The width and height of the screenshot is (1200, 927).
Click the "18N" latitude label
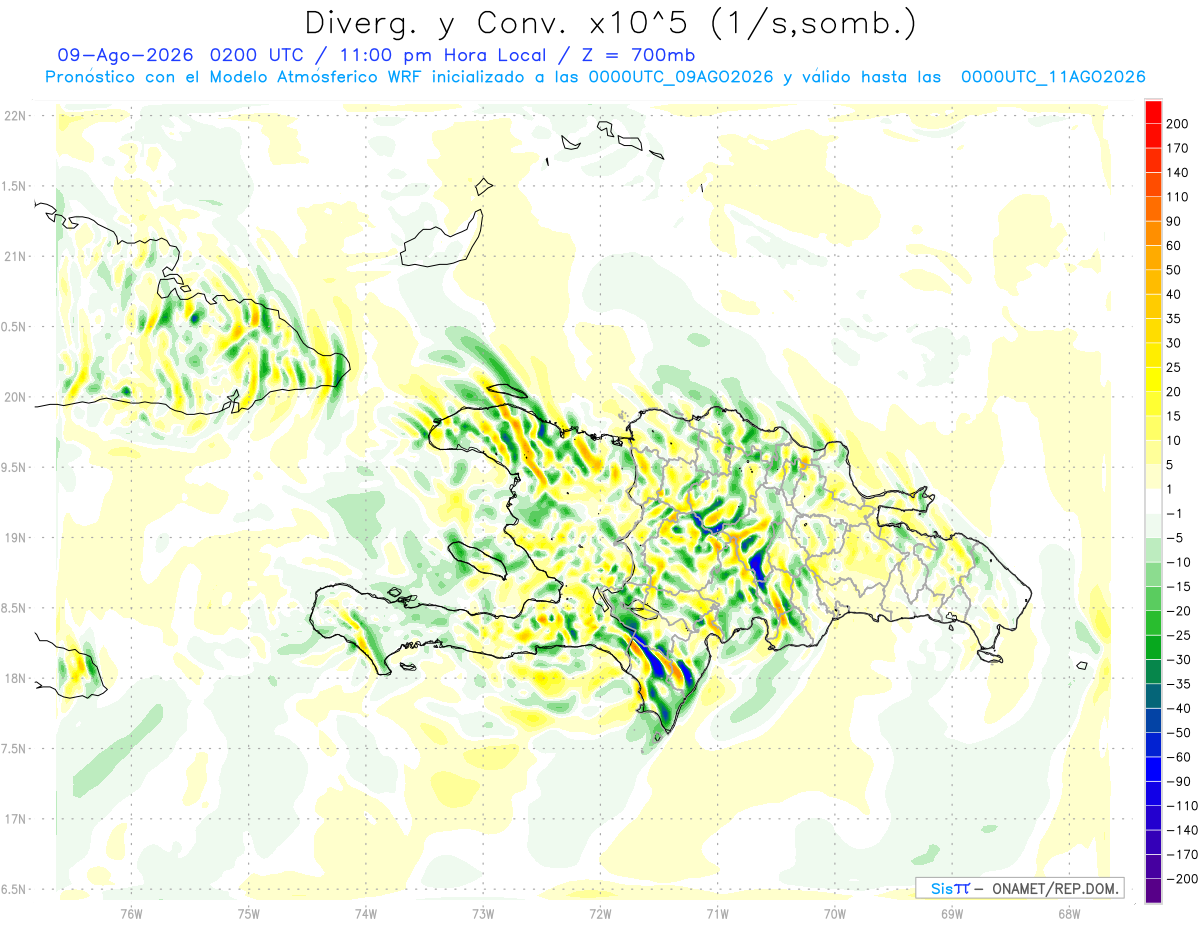[14, 678]
